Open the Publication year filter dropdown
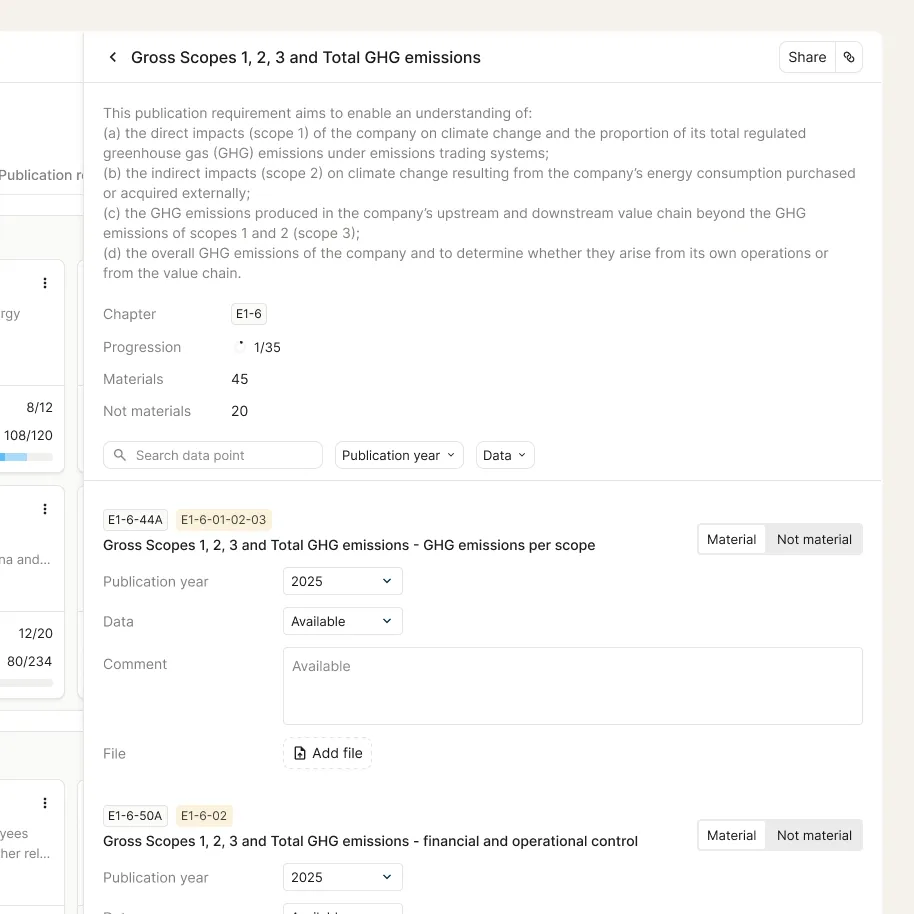The width and height of the screenshot is (914, 914). click(x=399, y=455)
